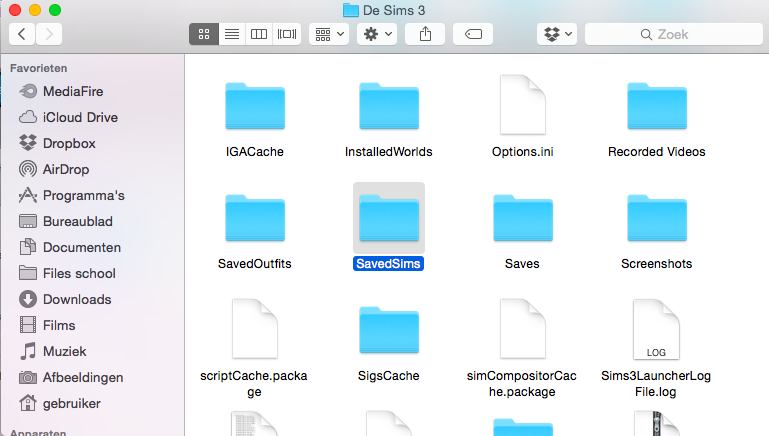
Task: Click the Zoek search field
Action: (673, 34)
